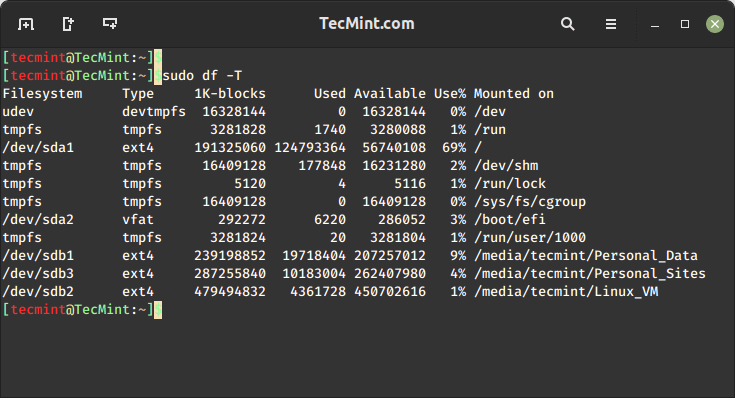
Task: Click the '1740' used value
Action: point(330,129)
